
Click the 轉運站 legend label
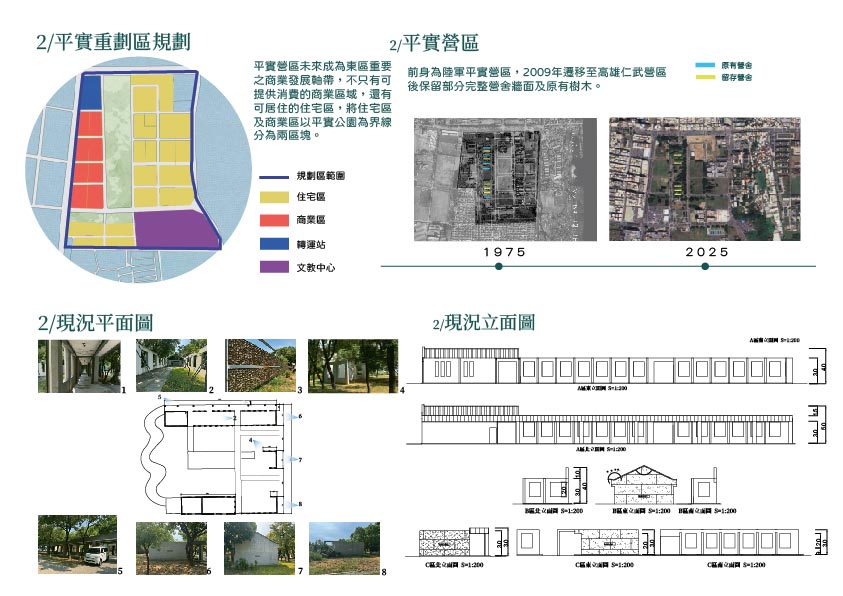click(311, 245)
